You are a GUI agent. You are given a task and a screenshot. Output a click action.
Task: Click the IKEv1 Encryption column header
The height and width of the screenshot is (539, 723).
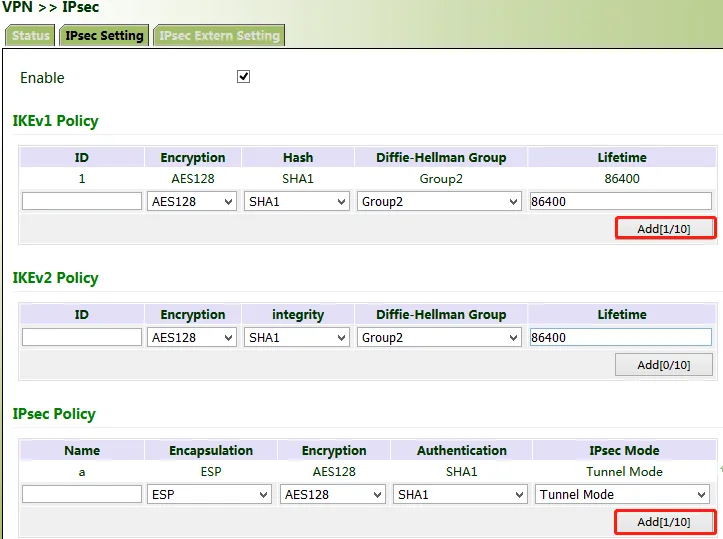click(x=193, y=158)
